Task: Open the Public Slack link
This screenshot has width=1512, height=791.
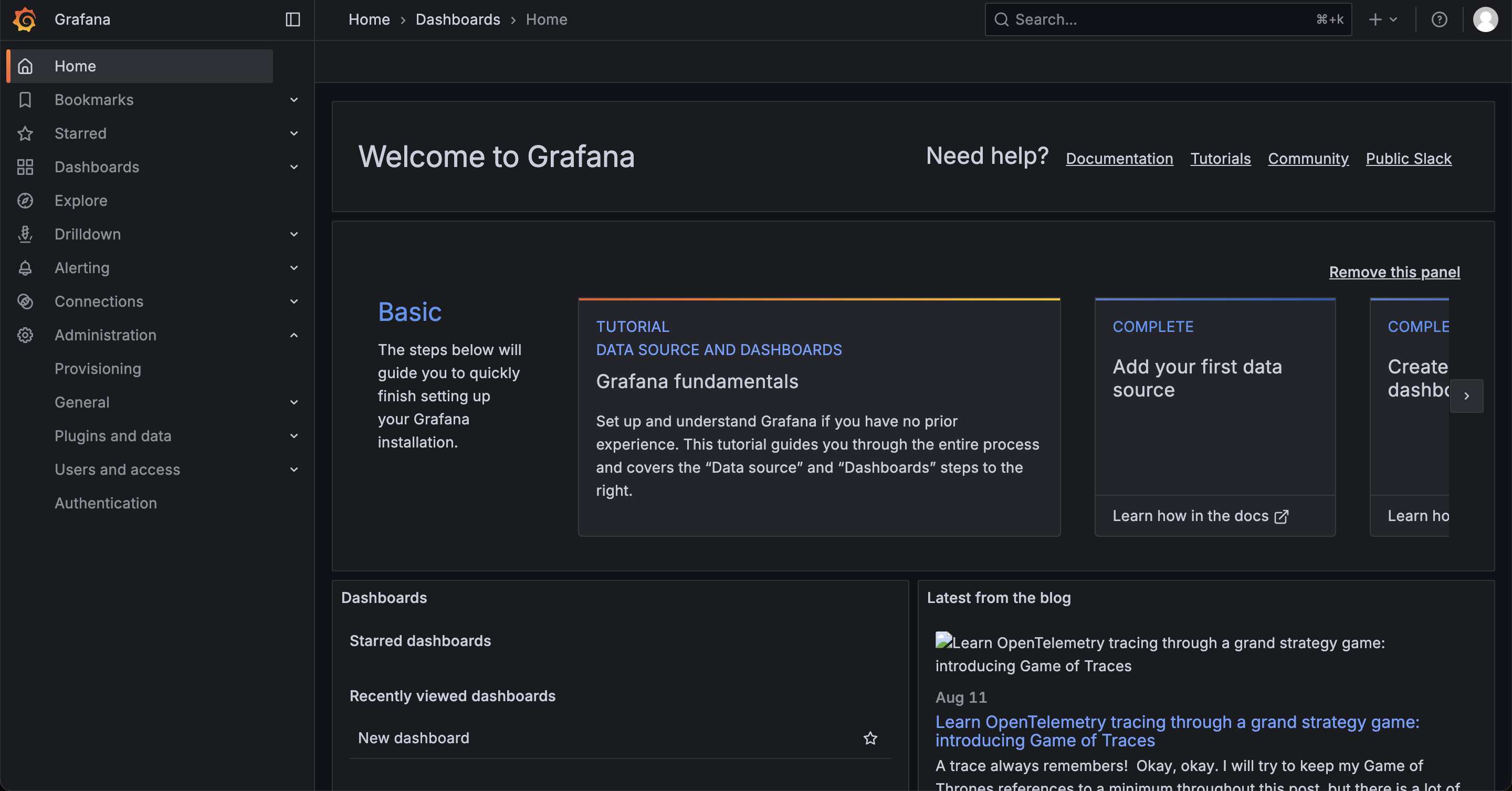Action: coord(1409,159)
